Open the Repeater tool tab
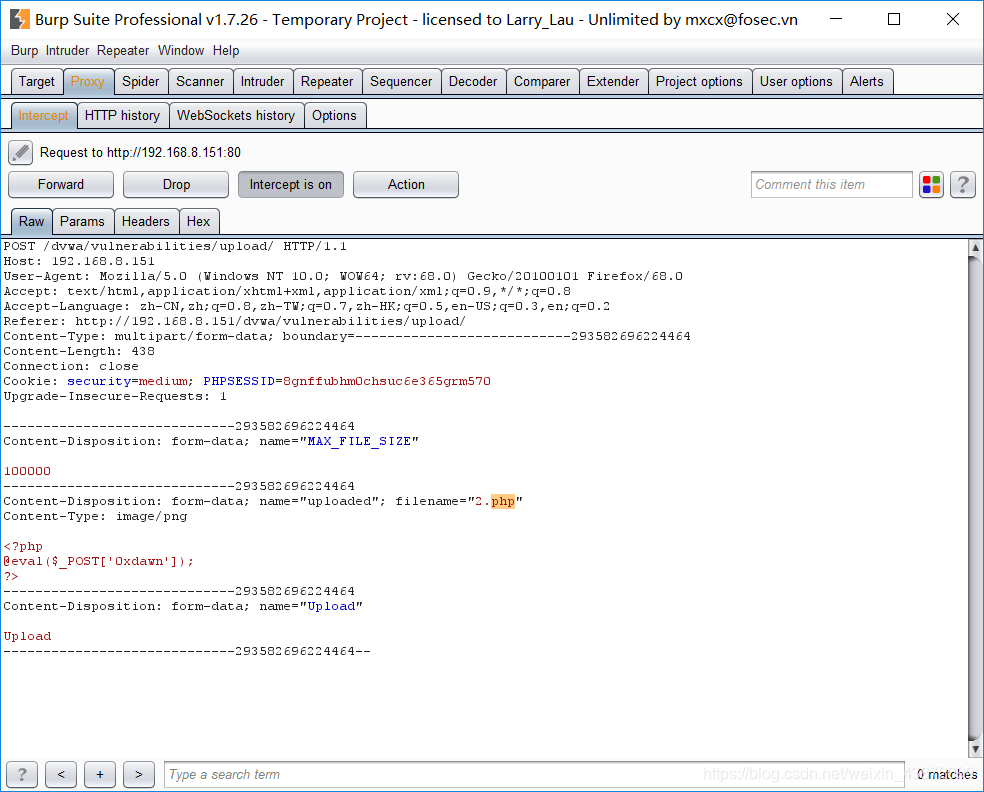Viewport: 984px width, 792px height. click(327, 82)
